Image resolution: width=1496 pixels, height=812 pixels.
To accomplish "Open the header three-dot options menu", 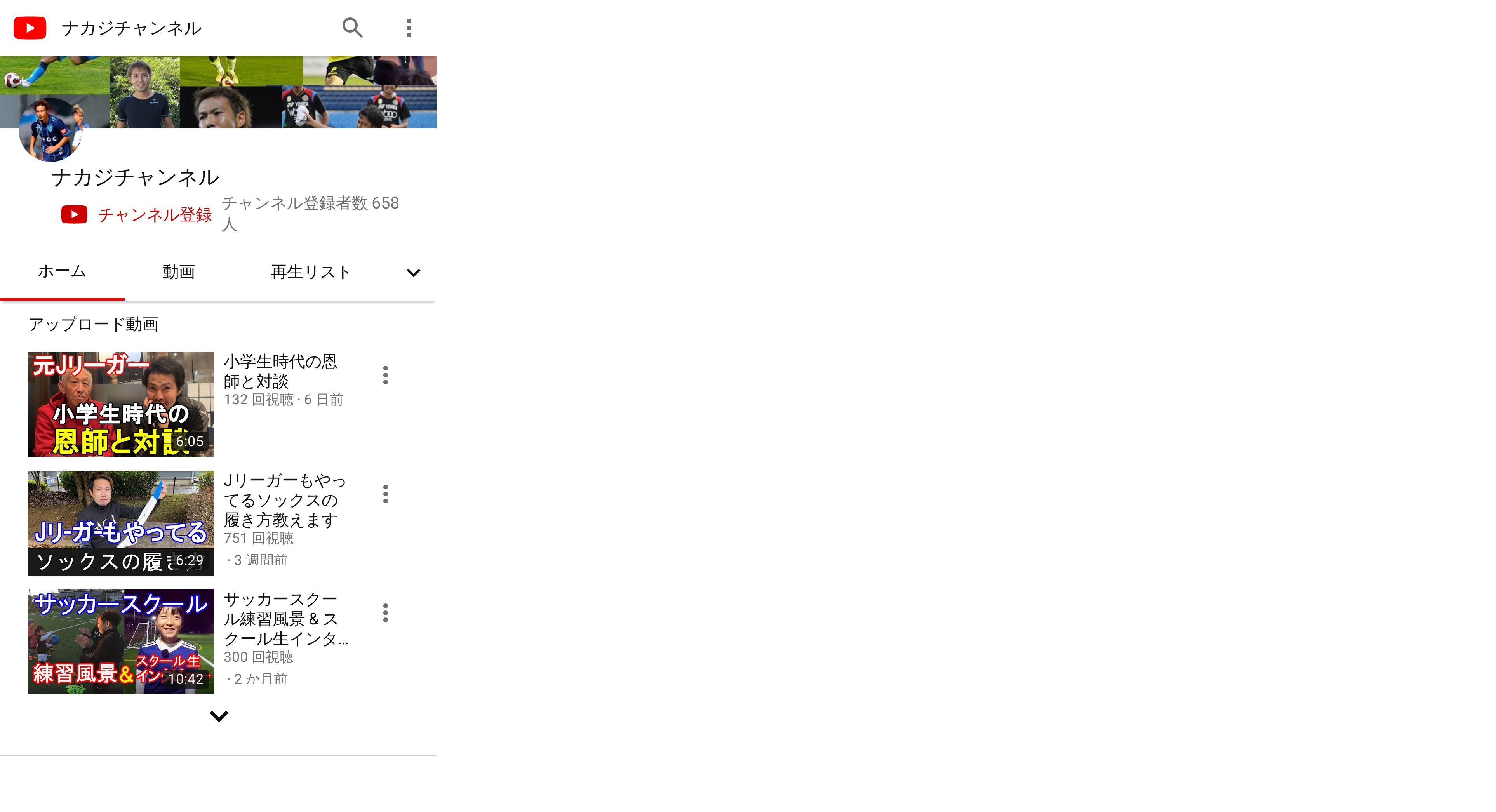I will (x=409, y=28).
